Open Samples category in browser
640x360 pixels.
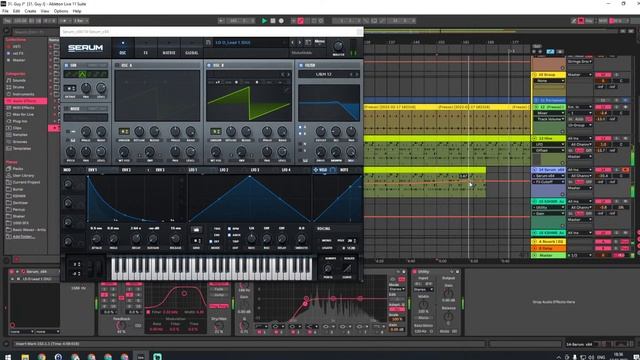click(20, 135)
